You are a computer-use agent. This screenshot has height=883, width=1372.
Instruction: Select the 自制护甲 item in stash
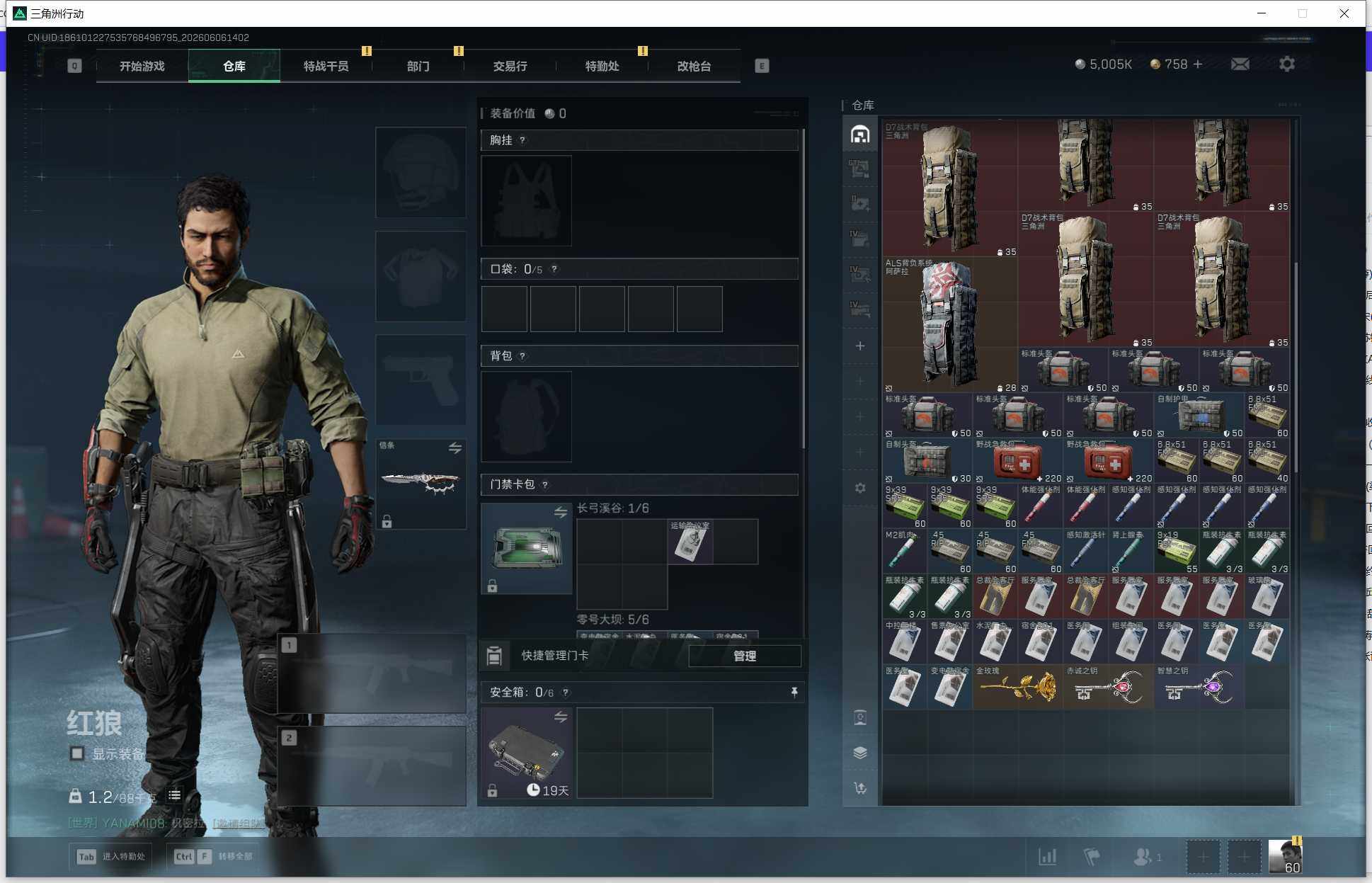pyautogui.click(x=1199, y=416)
